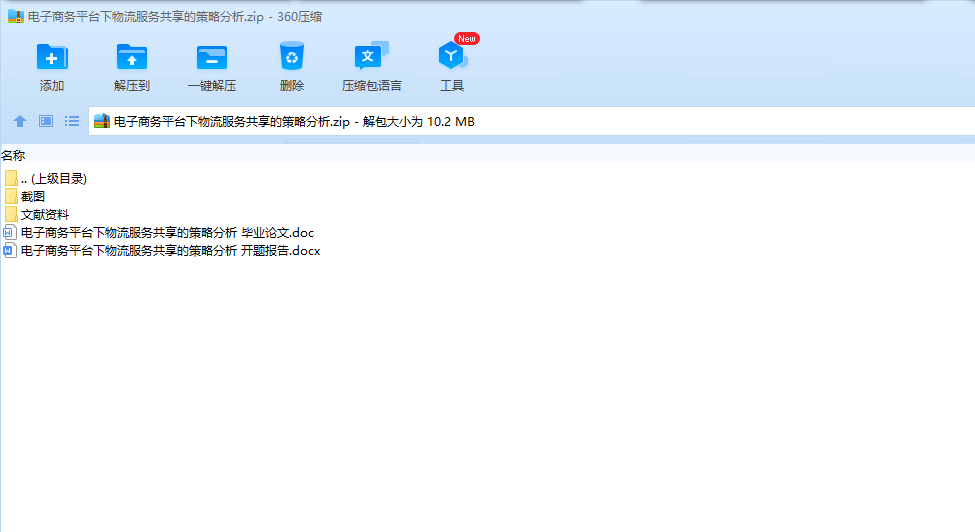Click the '添加' label under the toolbar
Viewport: 975px width, 532px height.
(x=52, y=86)
